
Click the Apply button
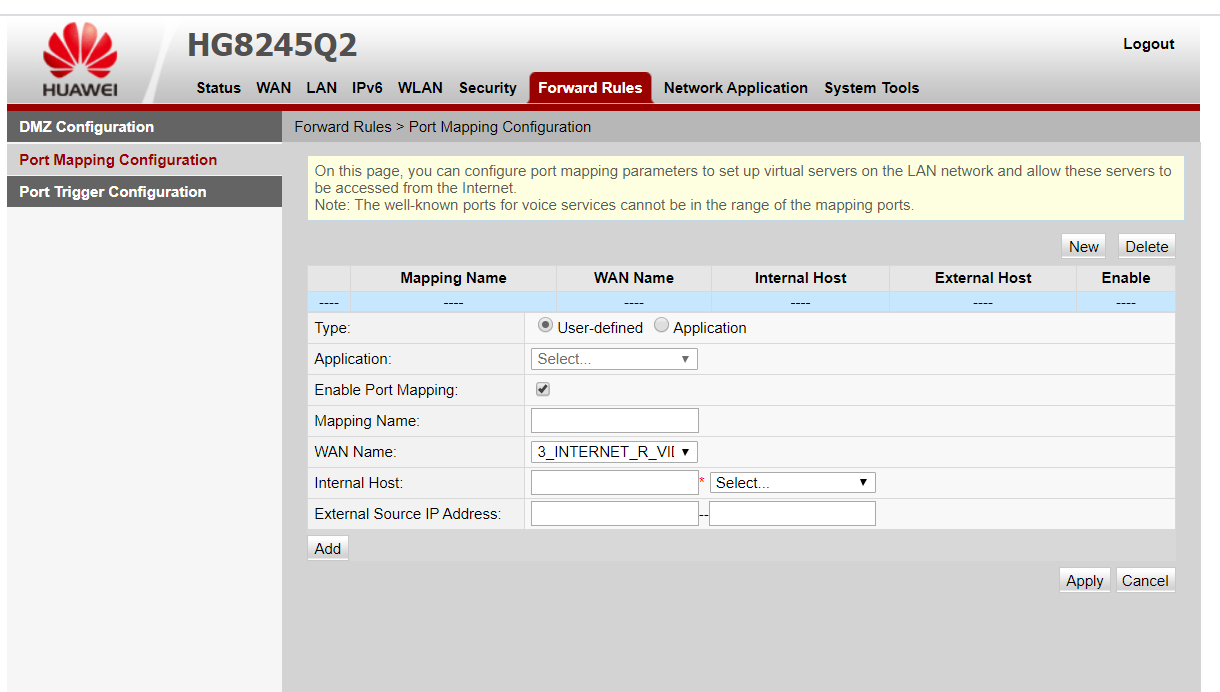click(x=1084, y=580)
